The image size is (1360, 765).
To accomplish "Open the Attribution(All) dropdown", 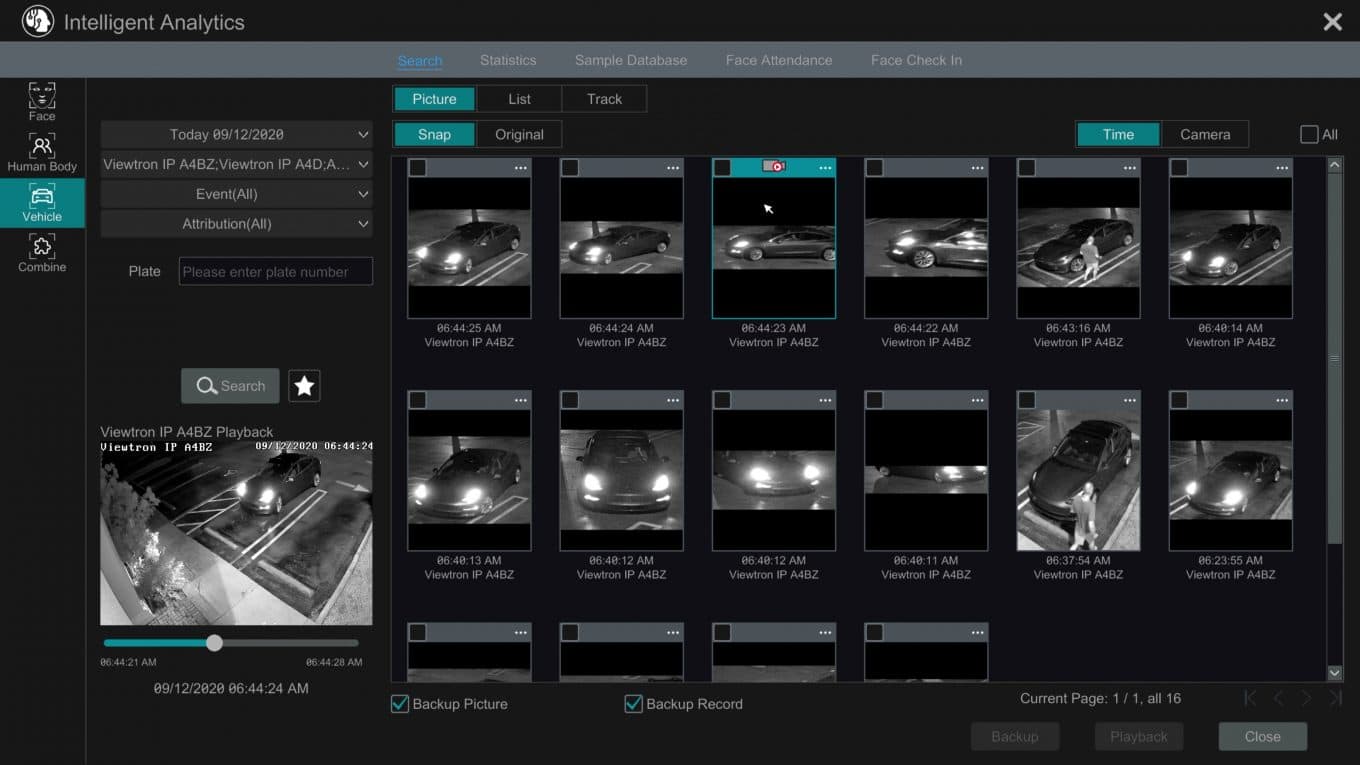I will 236,224.
